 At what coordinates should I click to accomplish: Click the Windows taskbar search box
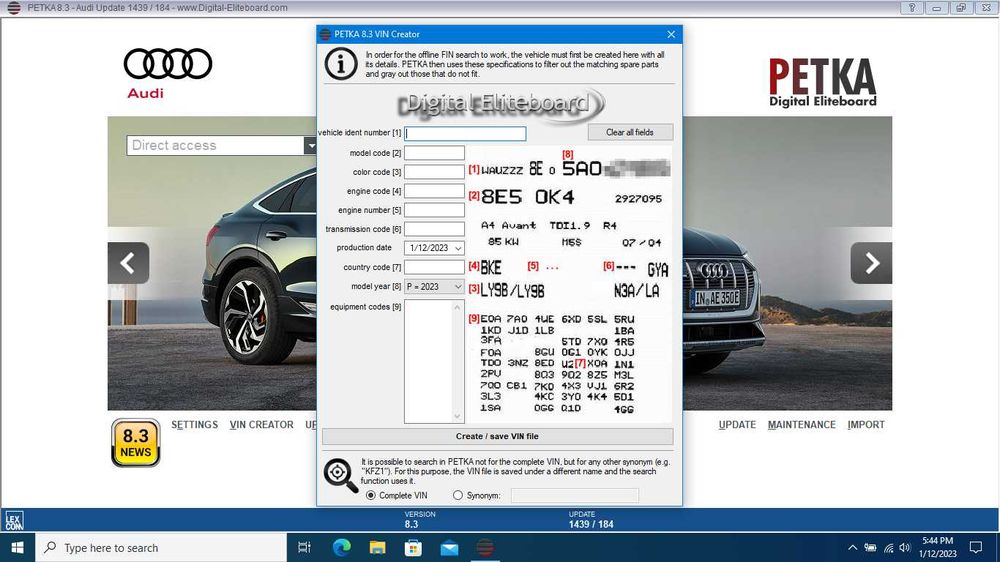(161, 547)
